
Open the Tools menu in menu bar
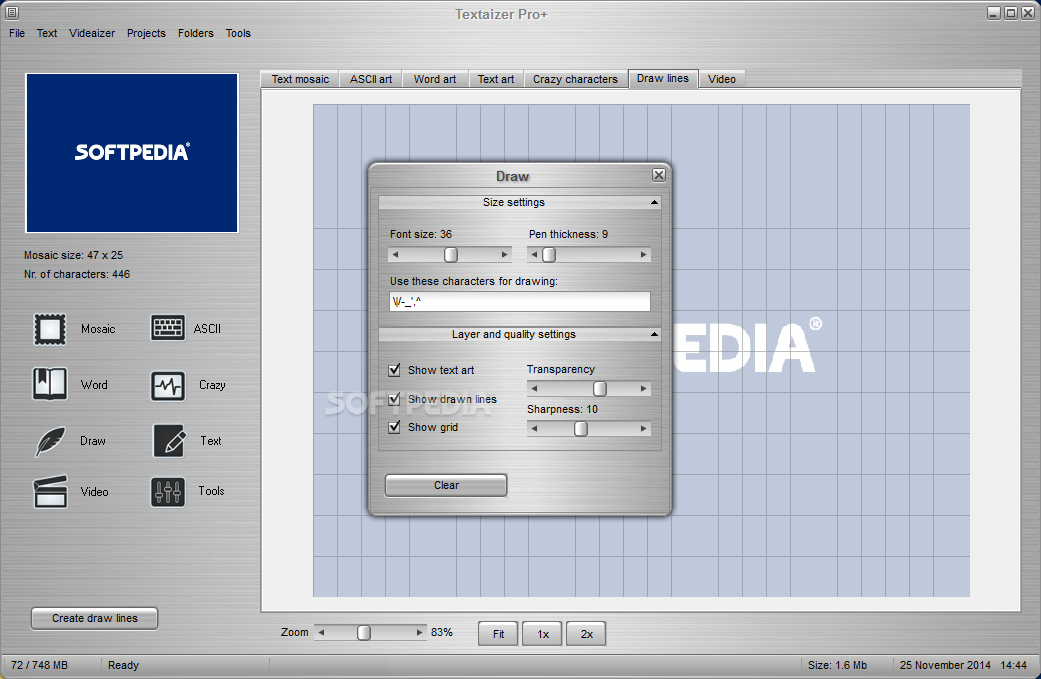pos(238,33)
